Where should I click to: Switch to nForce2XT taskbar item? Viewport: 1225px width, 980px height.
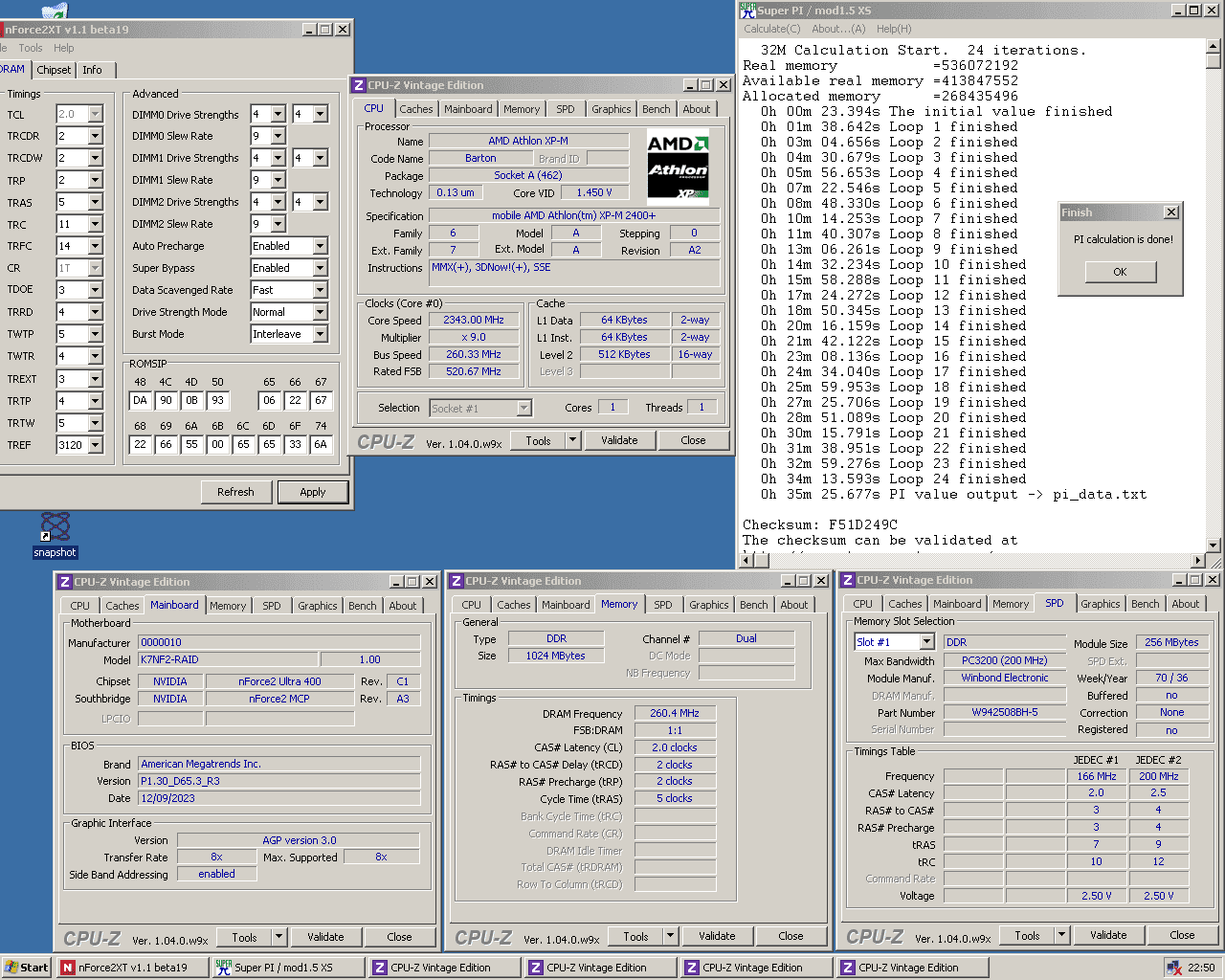(133, 968)
